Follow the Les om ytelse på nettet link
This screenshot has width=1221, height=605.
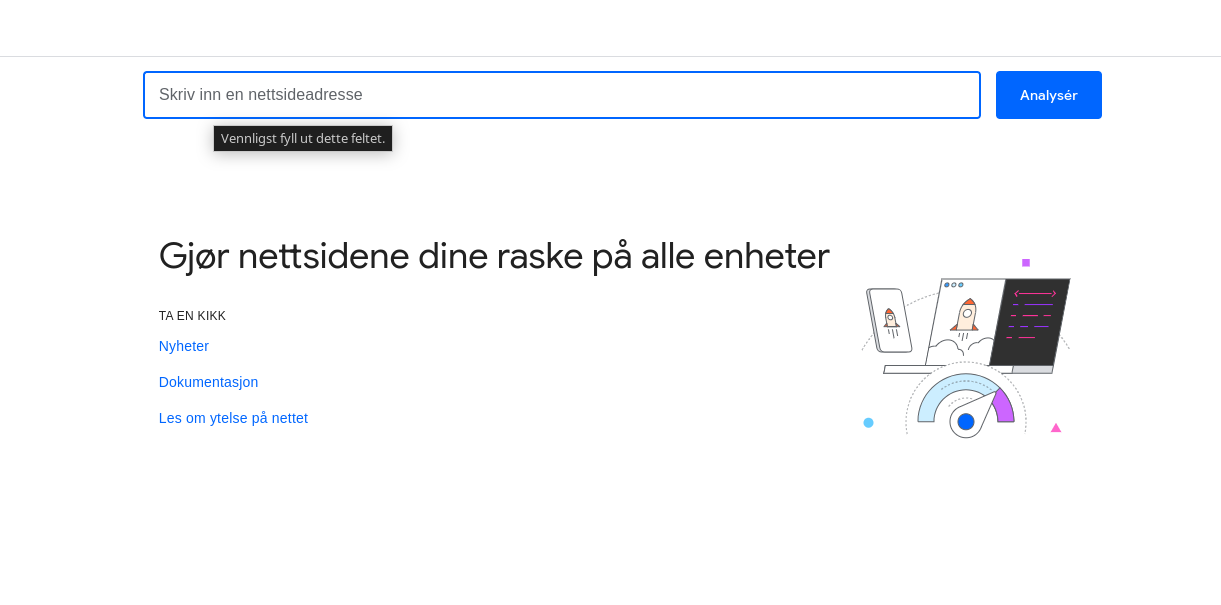pyautogui.click(x=233, y=418)
